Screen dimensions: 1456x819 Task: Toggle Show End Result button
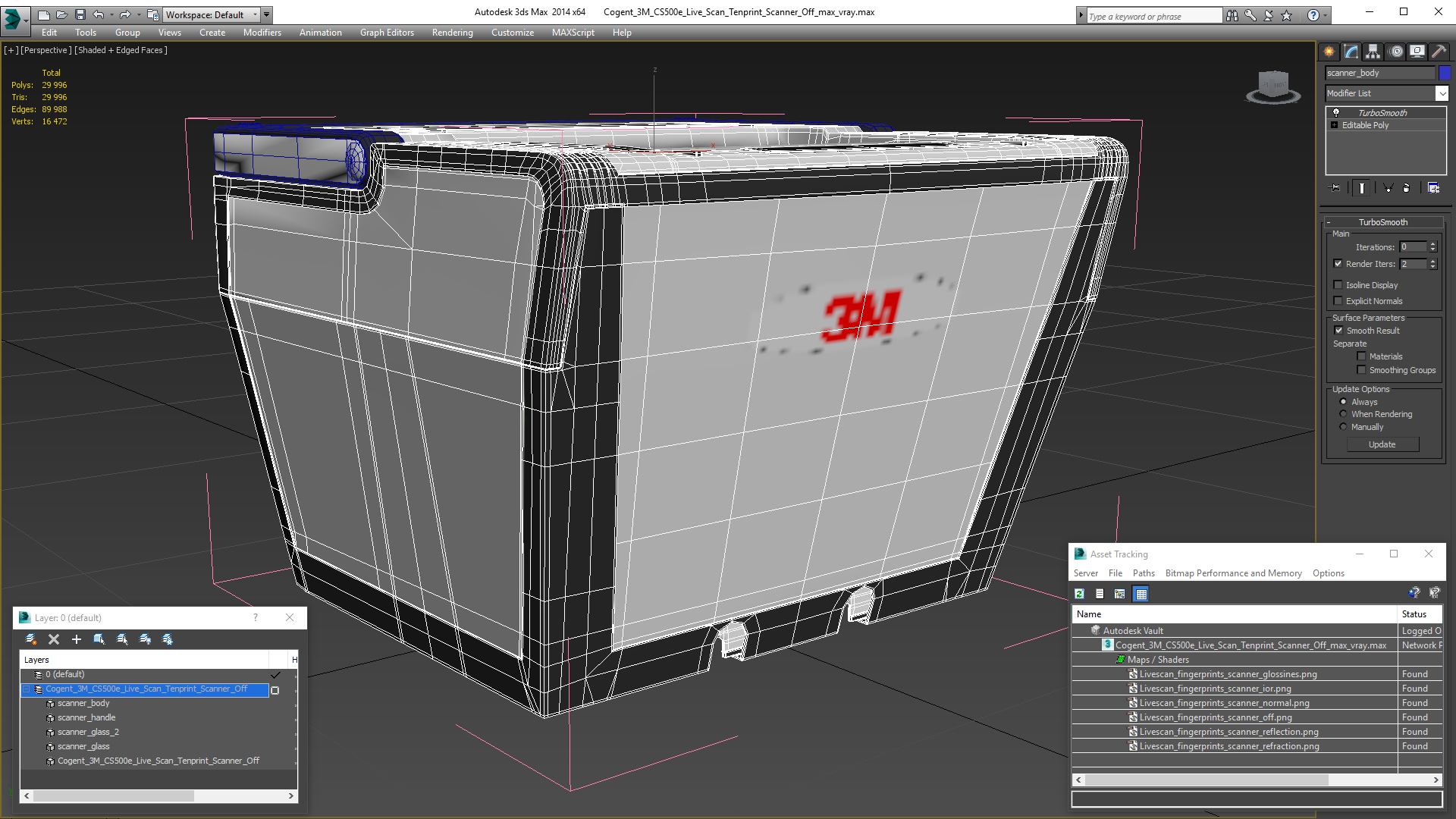pyautogui.click(x=1362, y=188)
